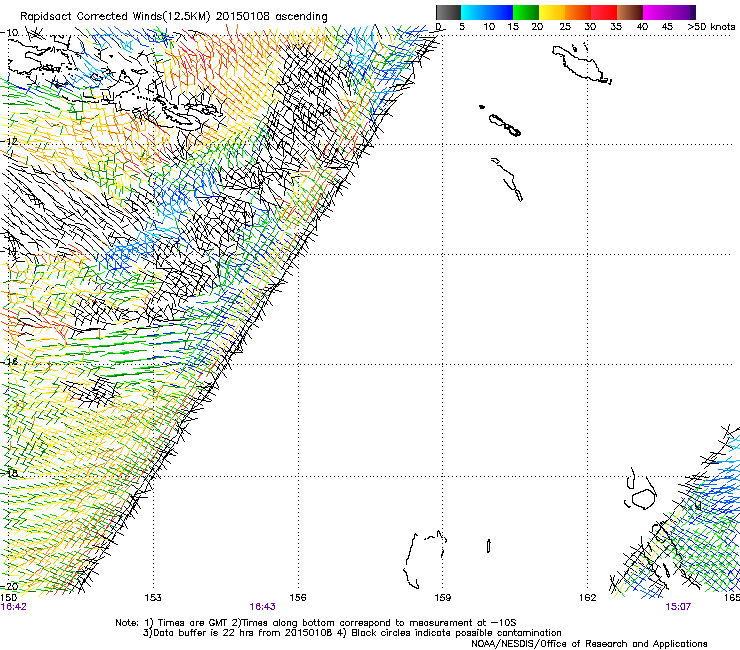Pick the red 30-35 knots legend swatch
This screenshot has height=650, width=740.
pos(604,12)
